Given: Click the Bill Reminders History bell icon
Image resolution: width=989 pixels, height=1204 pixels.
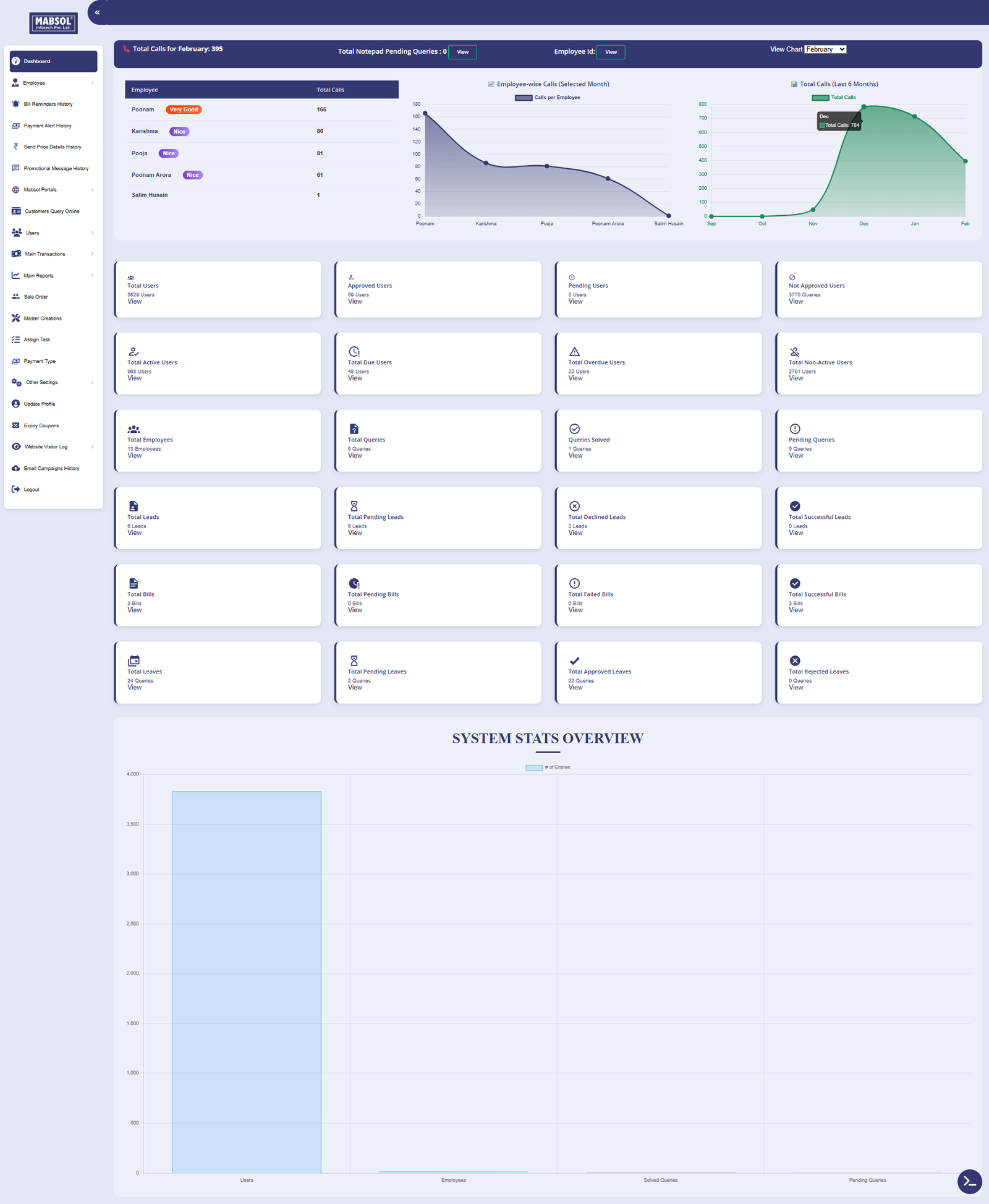Looking at the screenshot, I should [x=16, y=104].
